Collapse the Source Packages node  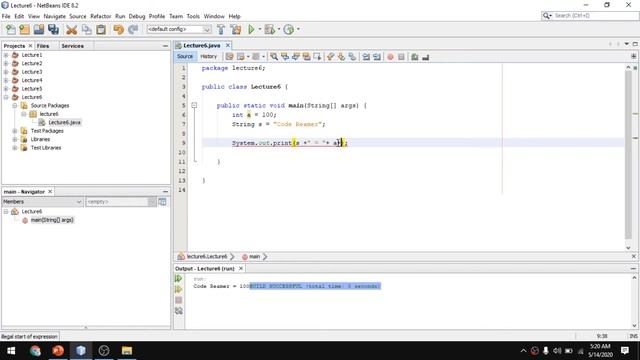pos(15,105)
